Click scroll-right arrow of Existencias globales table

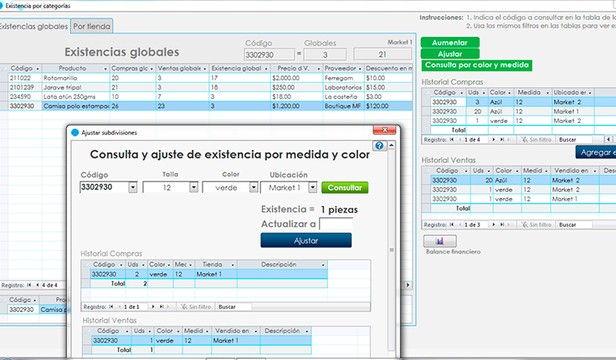pyautogui.click(x=408, y=285)
